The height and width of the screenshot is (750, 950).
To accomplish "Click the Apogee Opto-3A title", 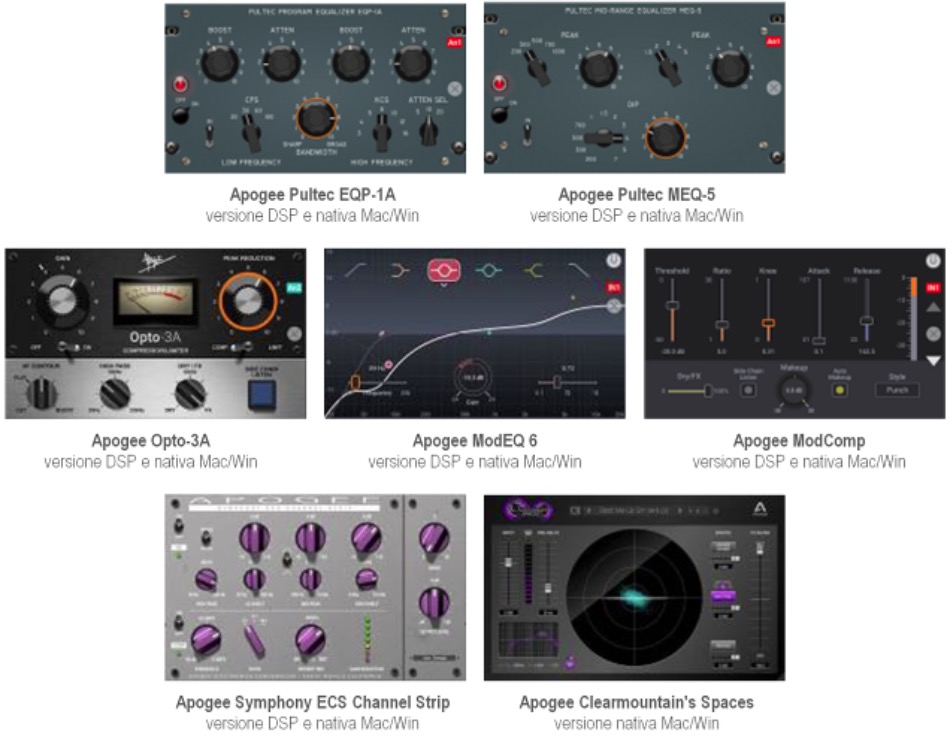I will [151, 441].
